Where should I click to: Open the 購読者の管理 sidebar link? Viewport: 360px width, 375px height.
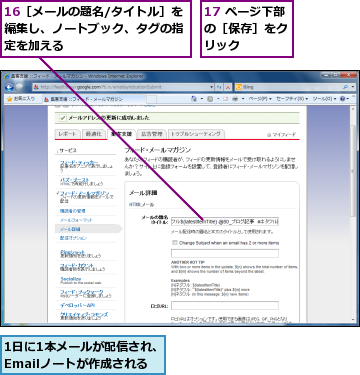[x=72, y=211]
